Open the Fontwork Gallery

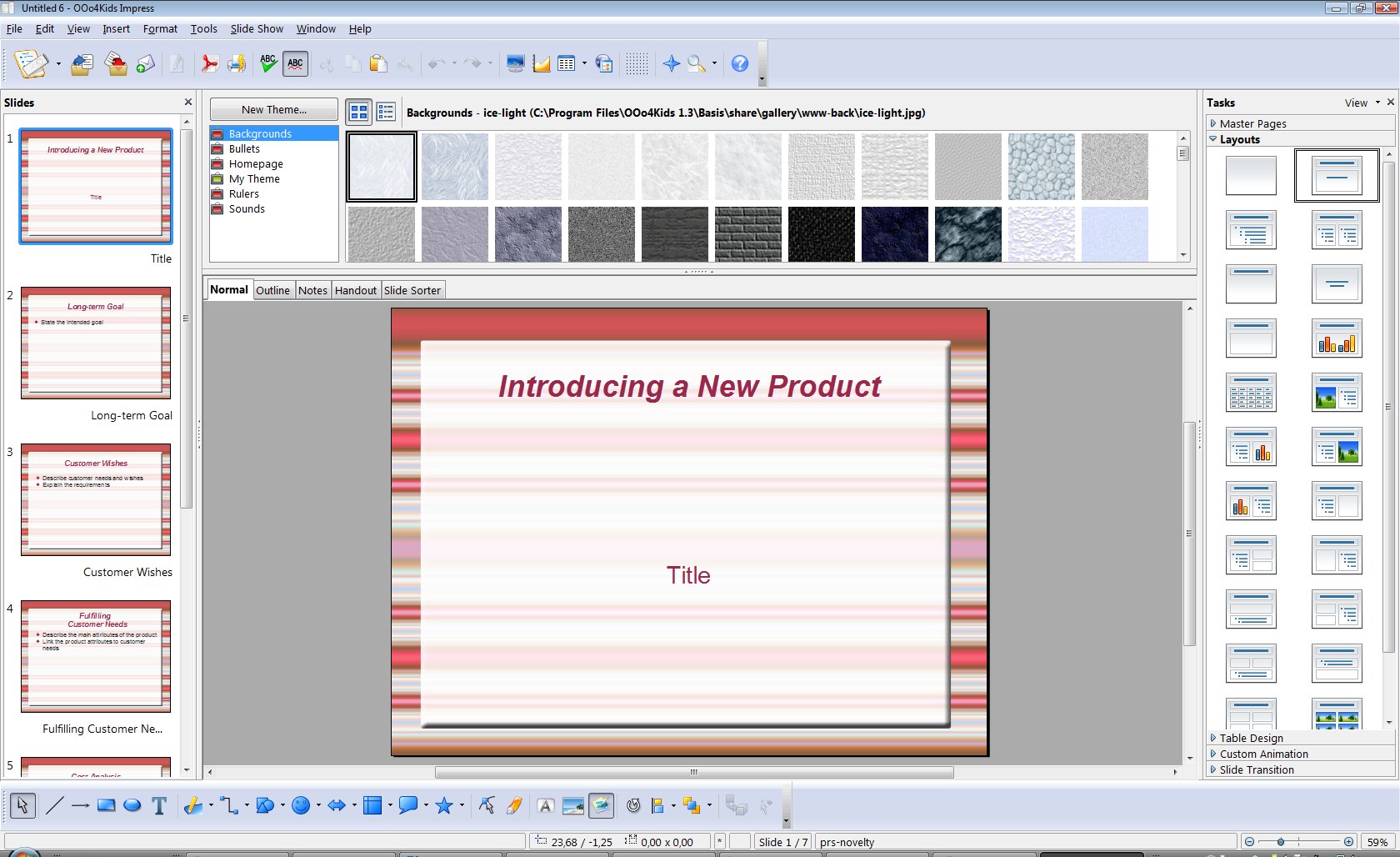pos(546,805)
